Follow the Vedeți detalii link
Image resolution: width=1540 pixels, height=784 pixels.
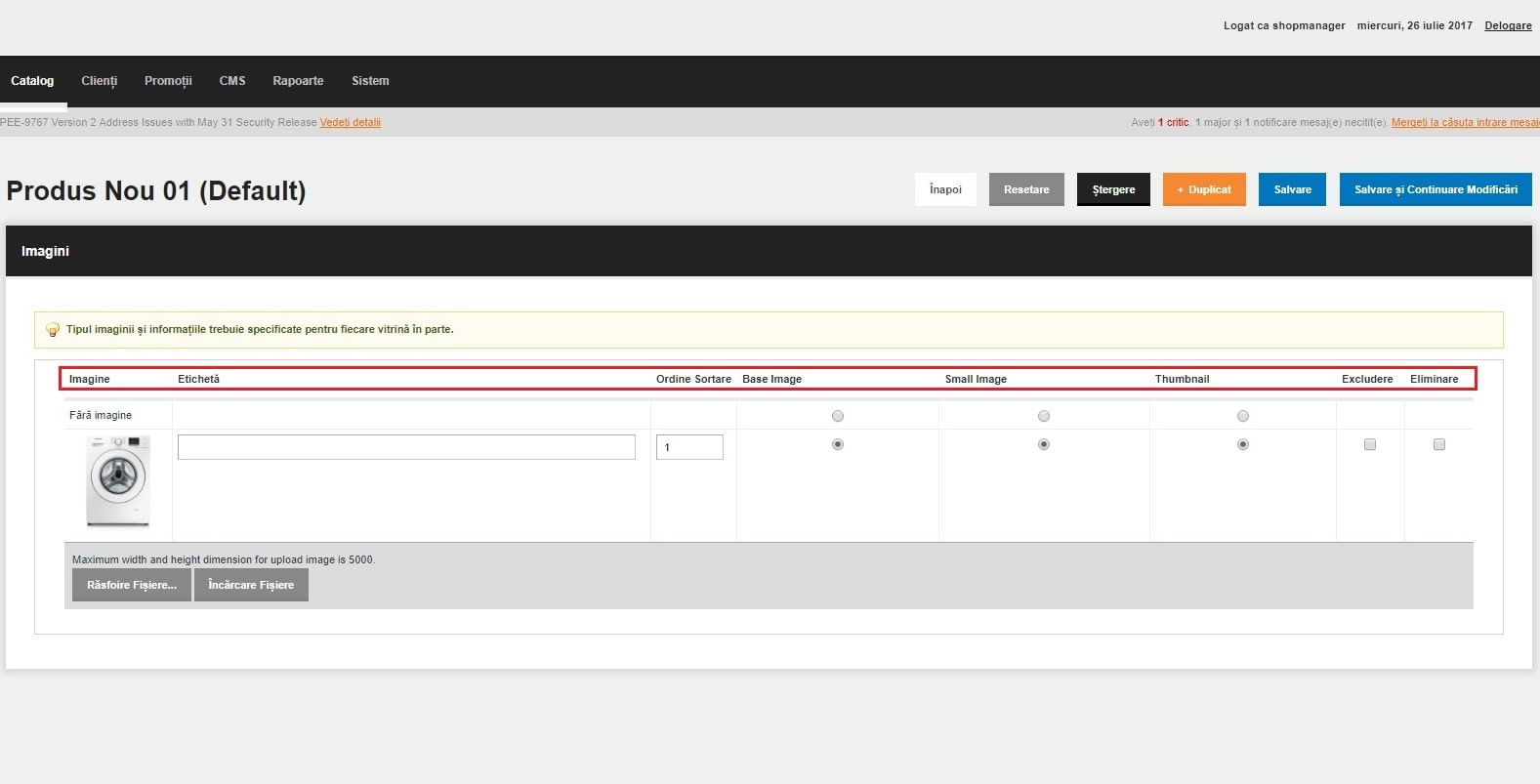[x=351, y=123]
